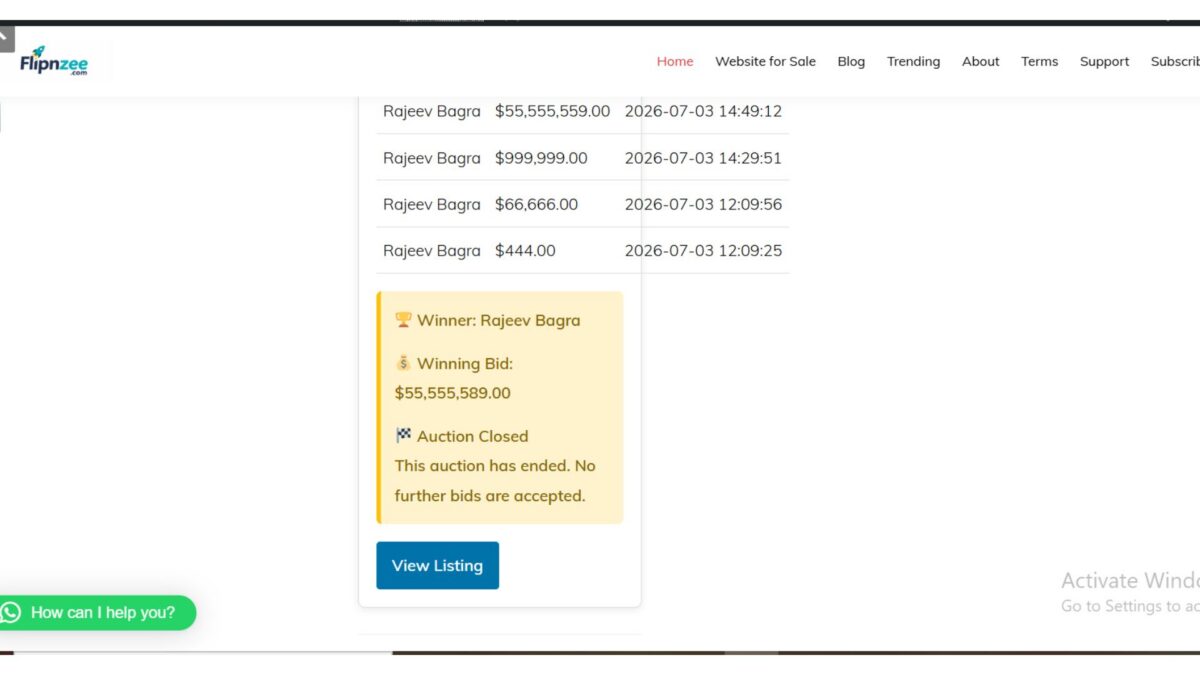Click How can I help you button
The width and height of the screenshot is (1200, 675).
[98, 612]
